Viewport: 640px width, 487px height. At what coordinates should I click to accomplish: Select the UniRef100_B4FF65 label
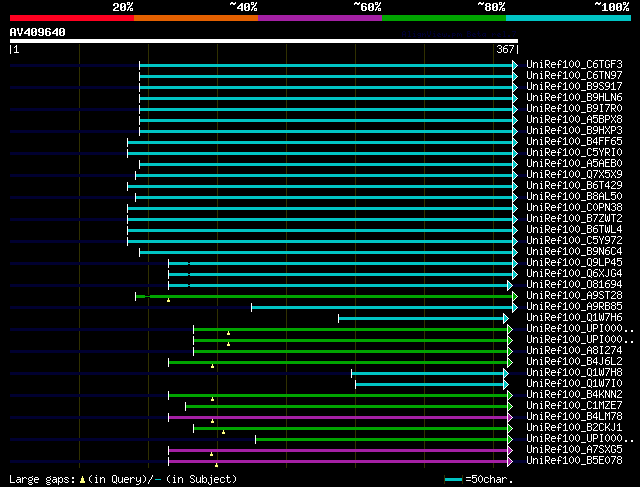[x=574, y=142]
